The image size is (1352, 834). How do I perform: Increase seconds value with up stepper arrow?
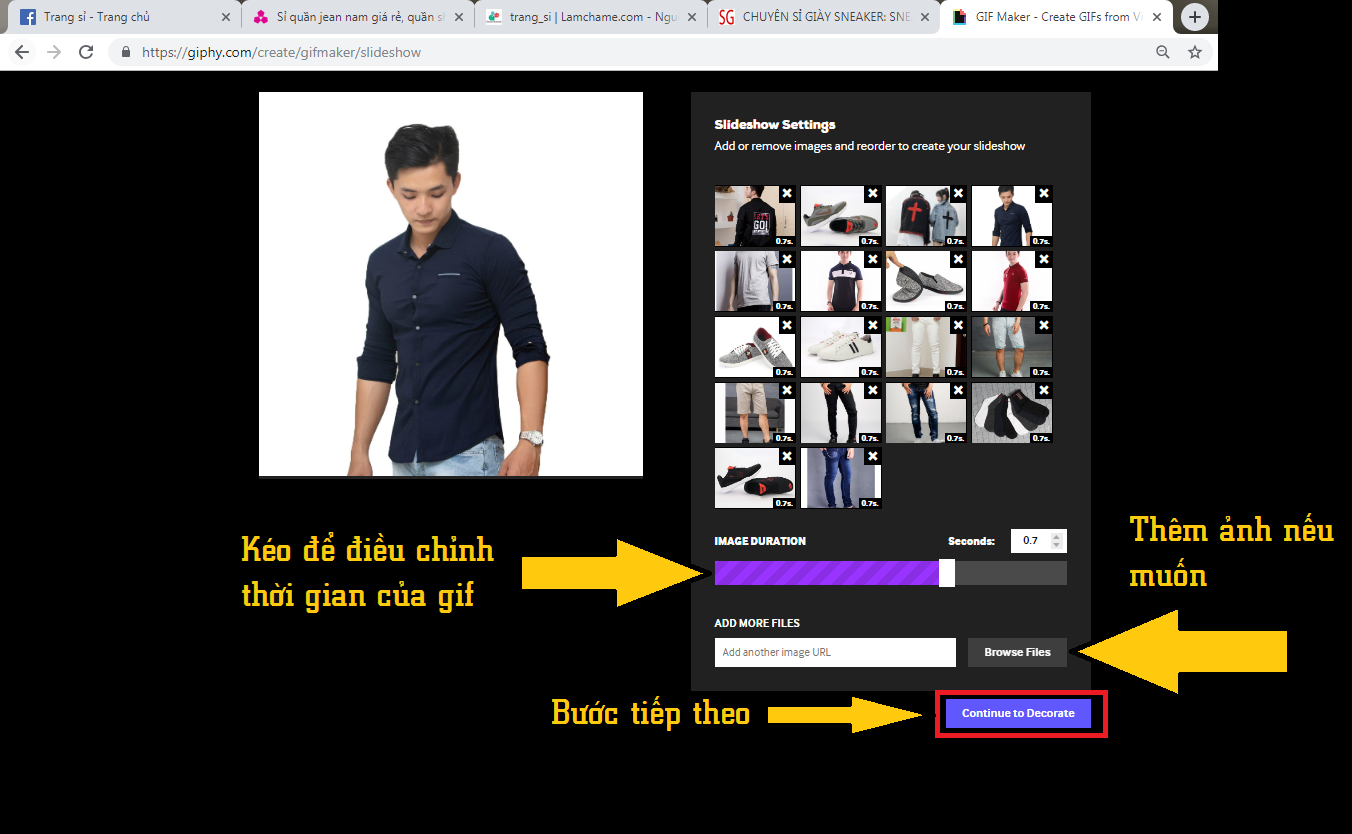pos(1058,536)
